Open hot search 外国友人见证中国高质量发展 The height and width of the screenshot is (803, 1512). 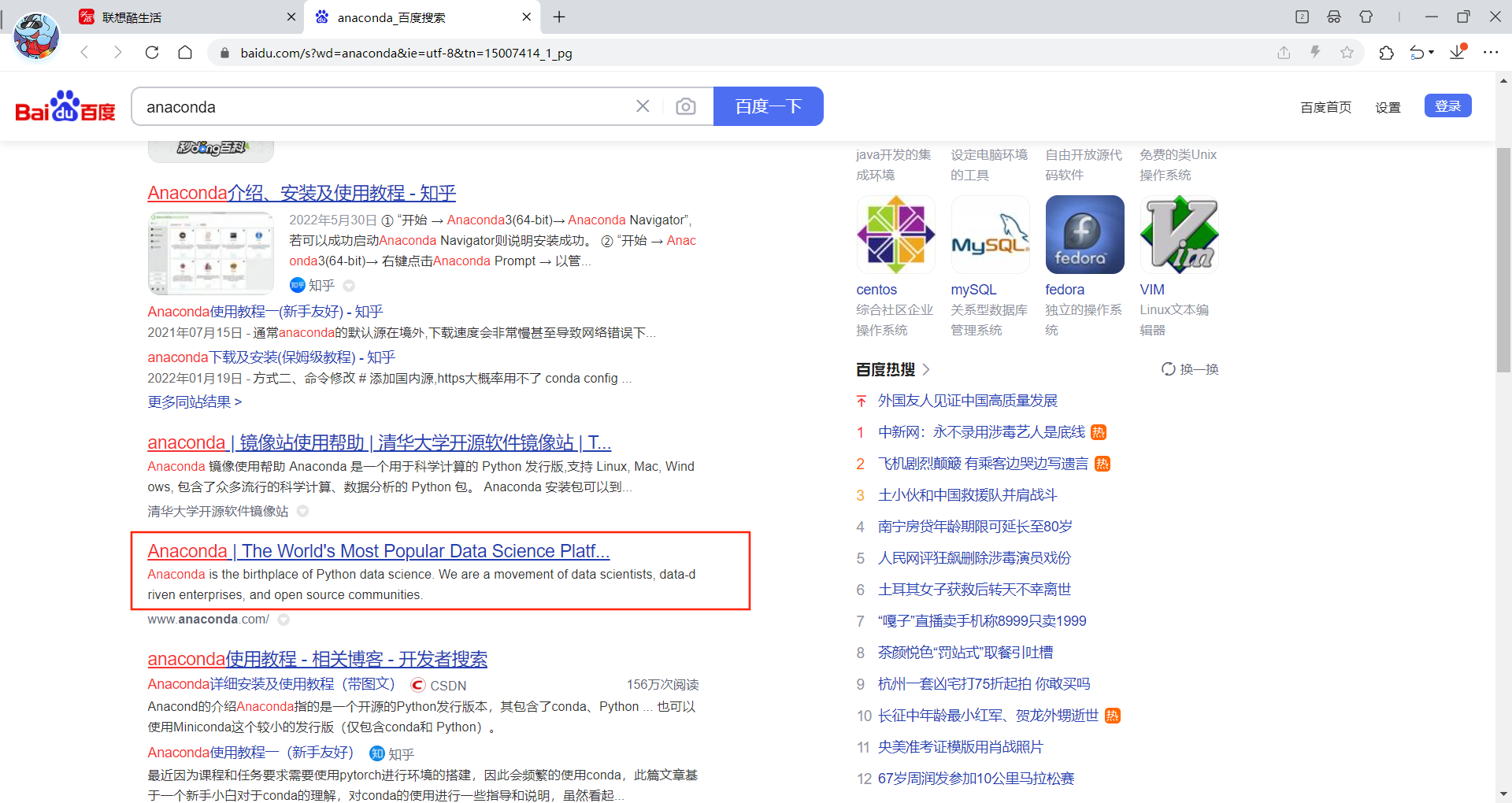pyautogui.click(x=967, y=401)
